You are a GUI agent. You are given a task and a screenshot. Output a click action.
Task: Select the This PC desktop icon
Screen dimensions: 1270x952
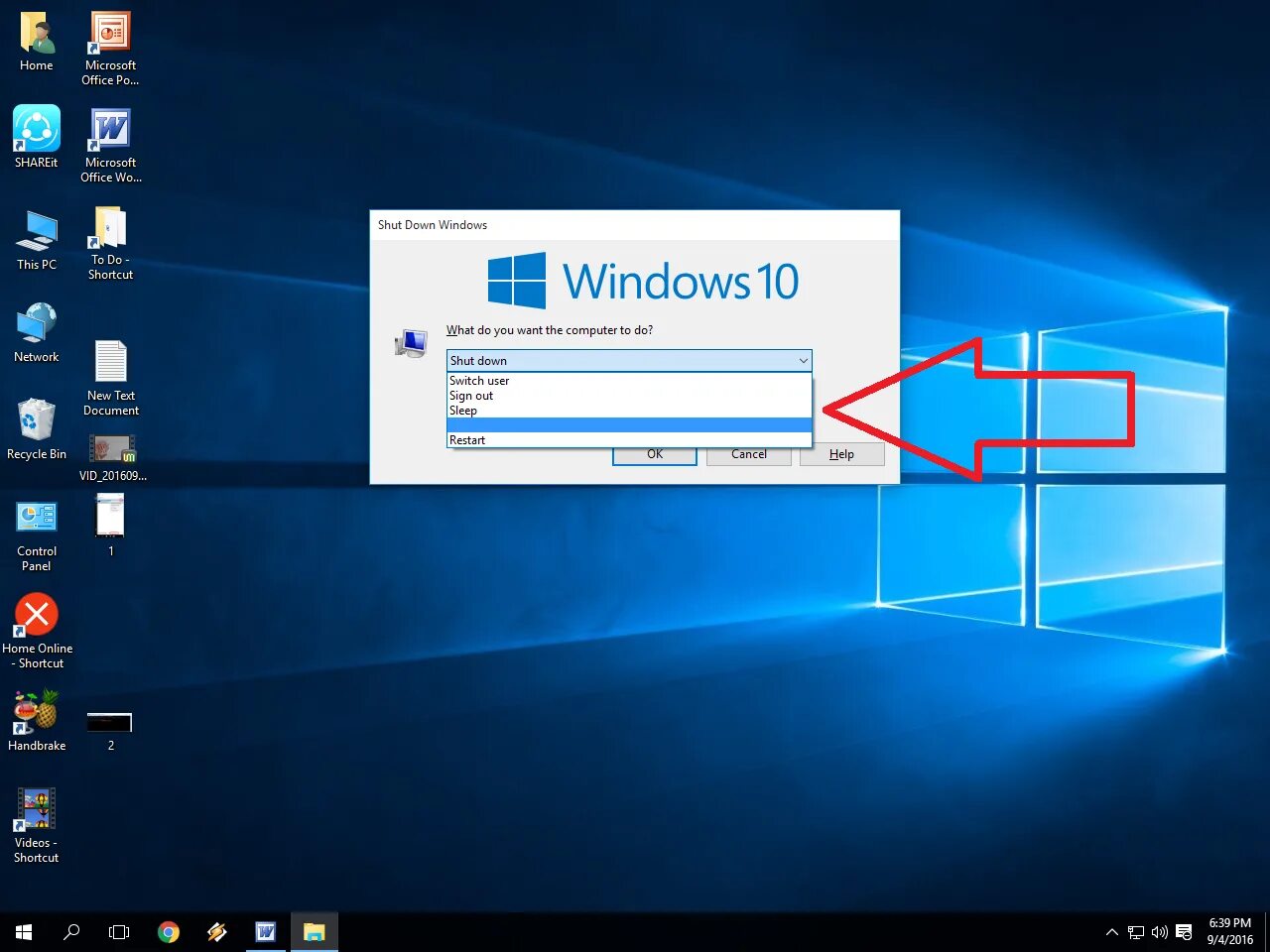pos(37,240)
